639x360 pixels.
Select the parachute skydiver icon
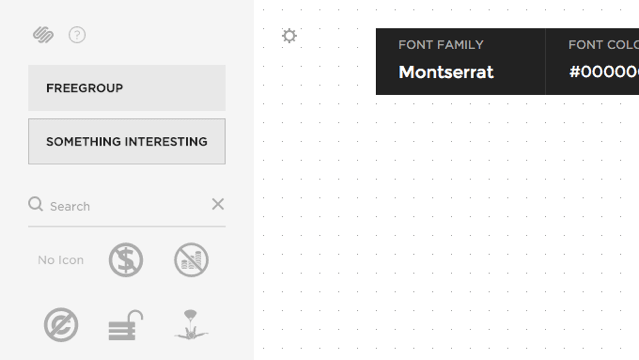pos(191,325)
